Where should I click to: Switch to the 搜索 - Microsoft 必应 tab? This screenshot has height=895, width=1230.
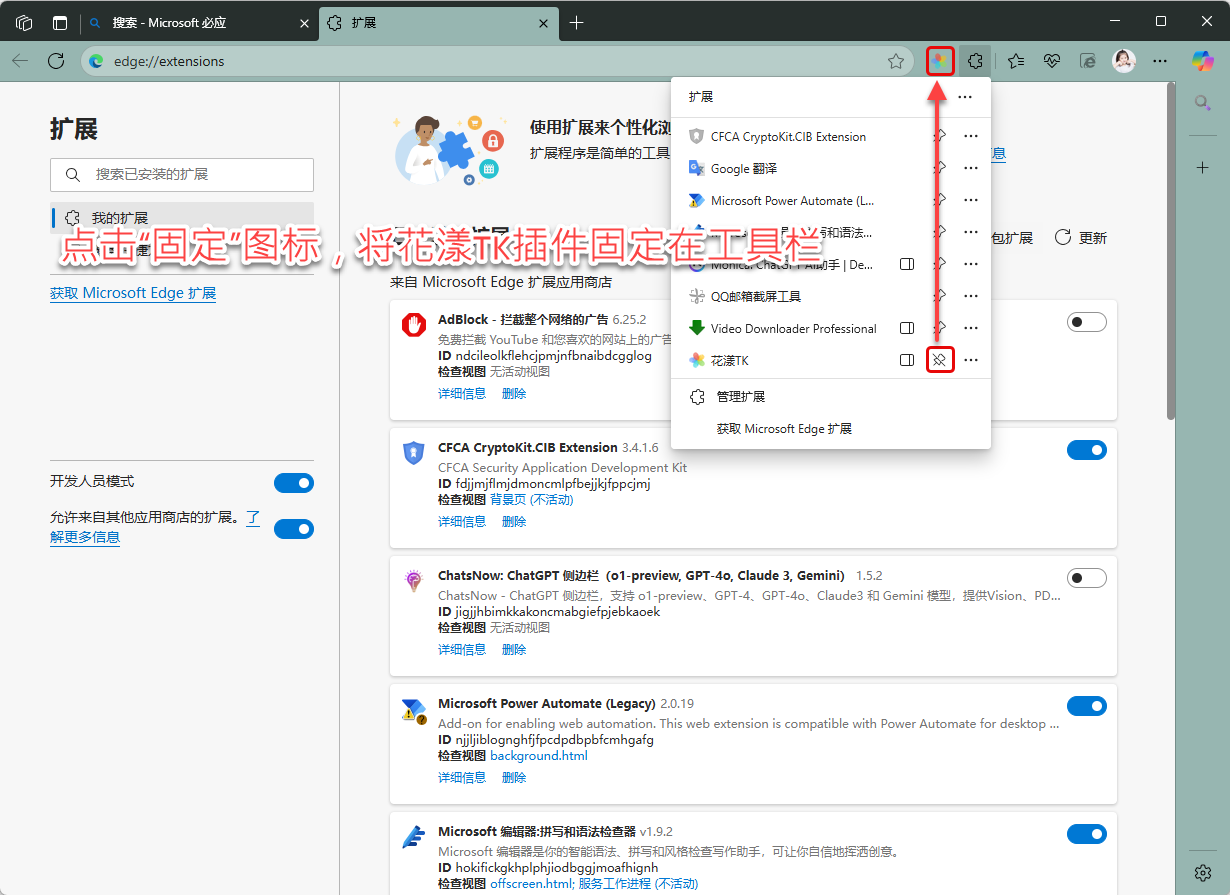(200, 22)
